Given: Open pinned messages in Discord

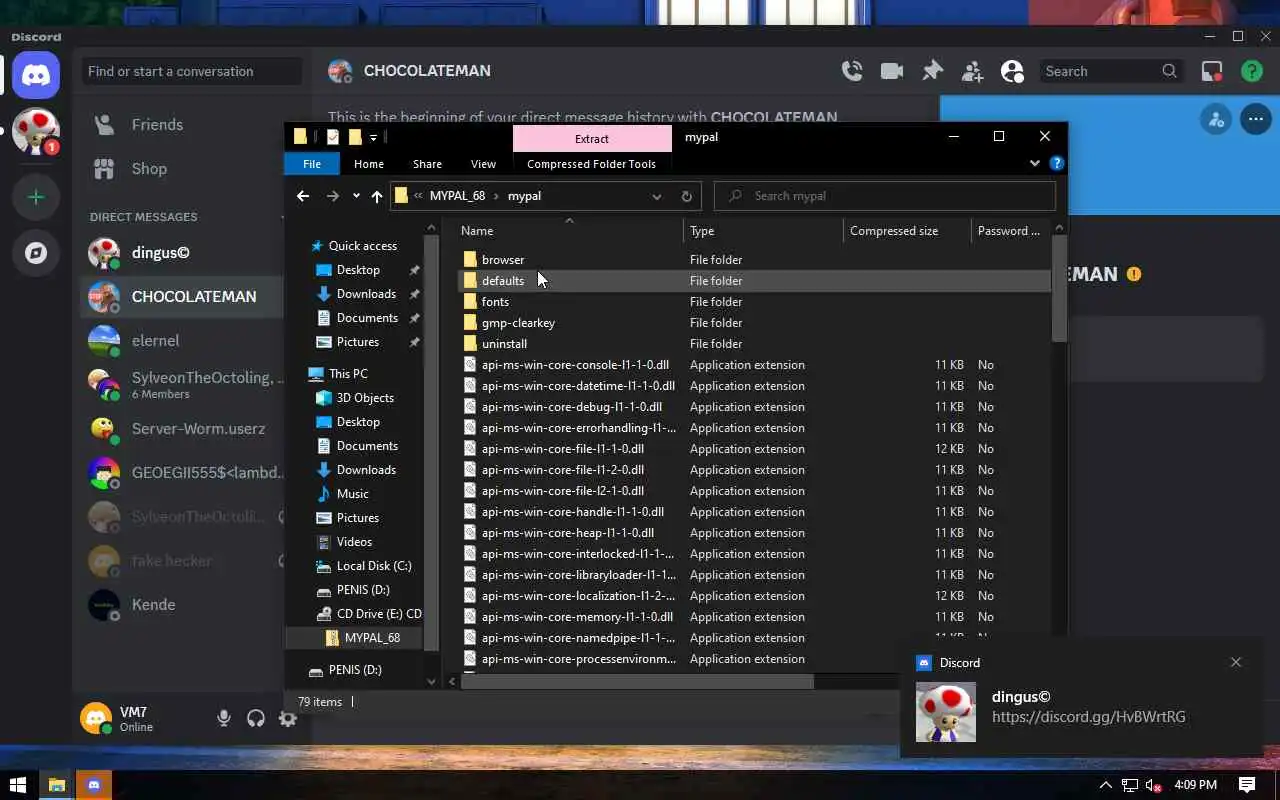Looking at the screenshot, I should [932, 71].
